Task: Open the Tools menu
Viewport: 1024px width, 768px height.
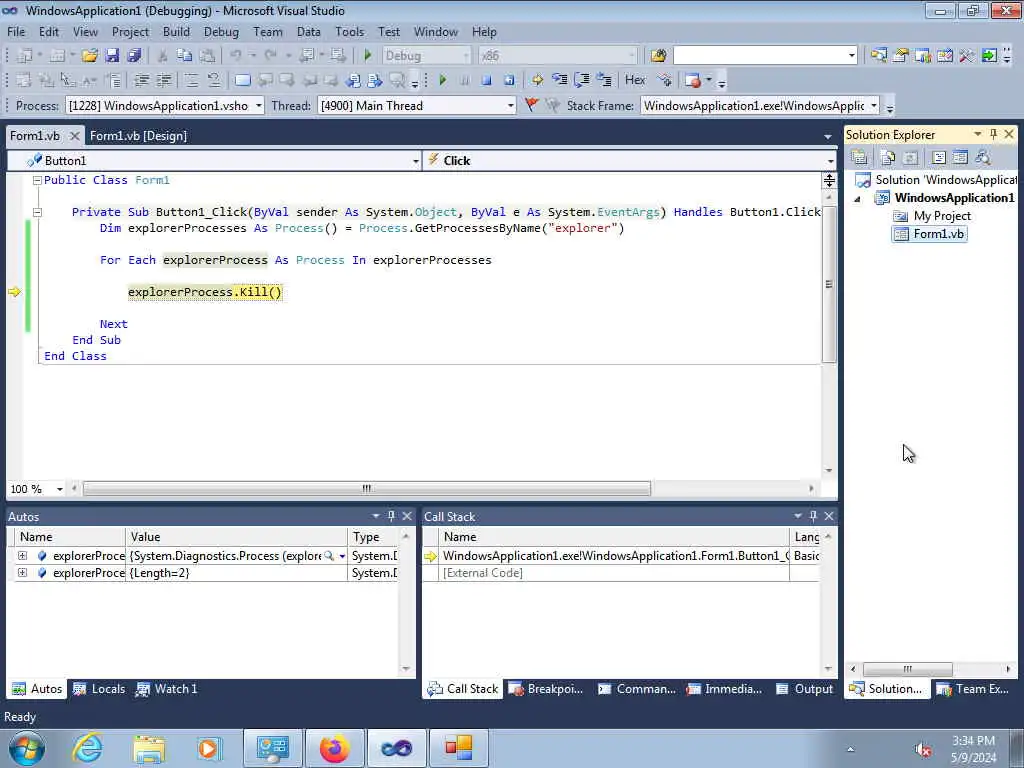Action: click(x=349, y=31)
